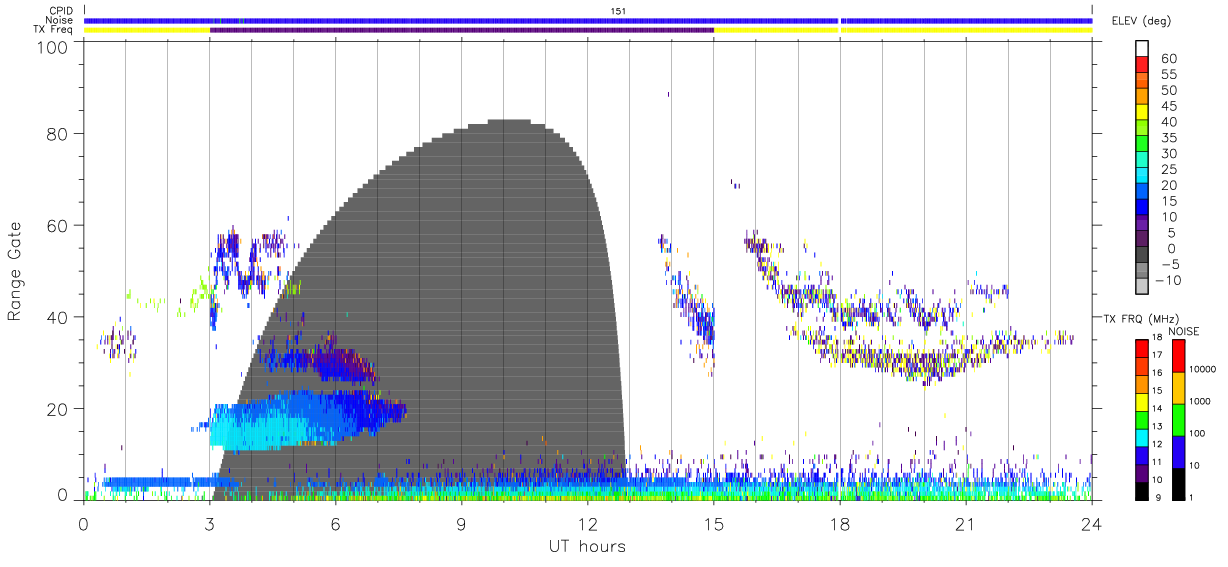Click the ELEV legend label 45

click(1169, 106)
